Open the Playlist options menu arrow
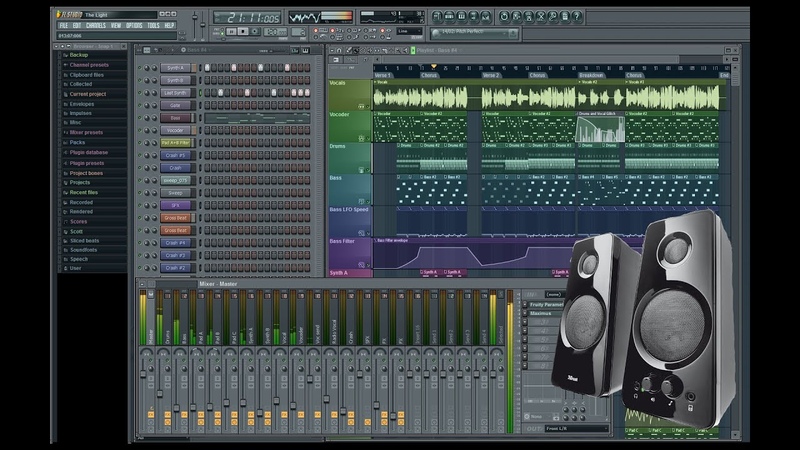Screen dimensions: 800x450 [x=331, y=50]
